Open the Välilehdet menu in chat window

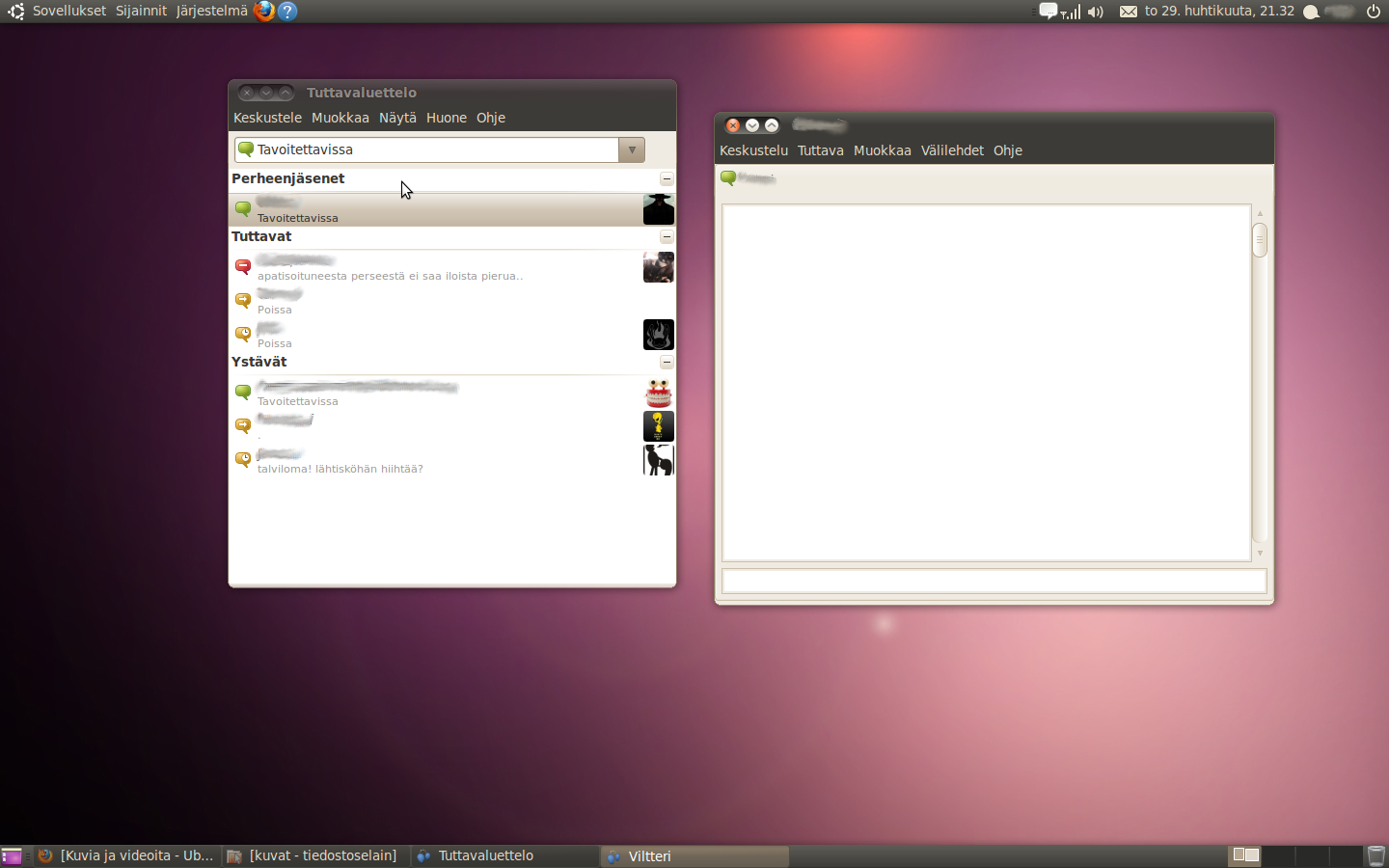point(951,150)
